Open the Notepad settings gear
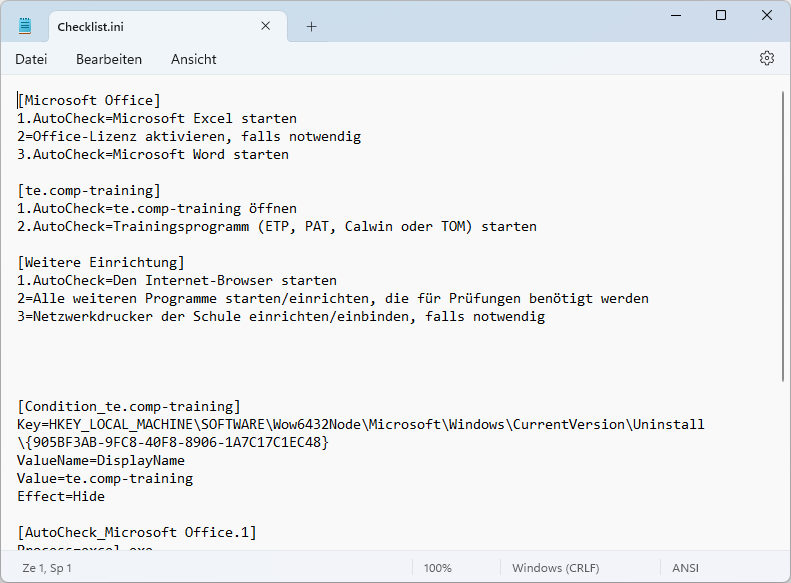791x583 pixels. coord(766,59)
